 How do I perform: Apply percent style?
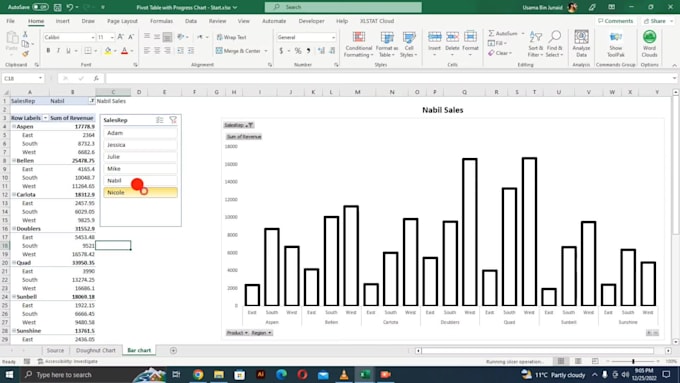298,51
